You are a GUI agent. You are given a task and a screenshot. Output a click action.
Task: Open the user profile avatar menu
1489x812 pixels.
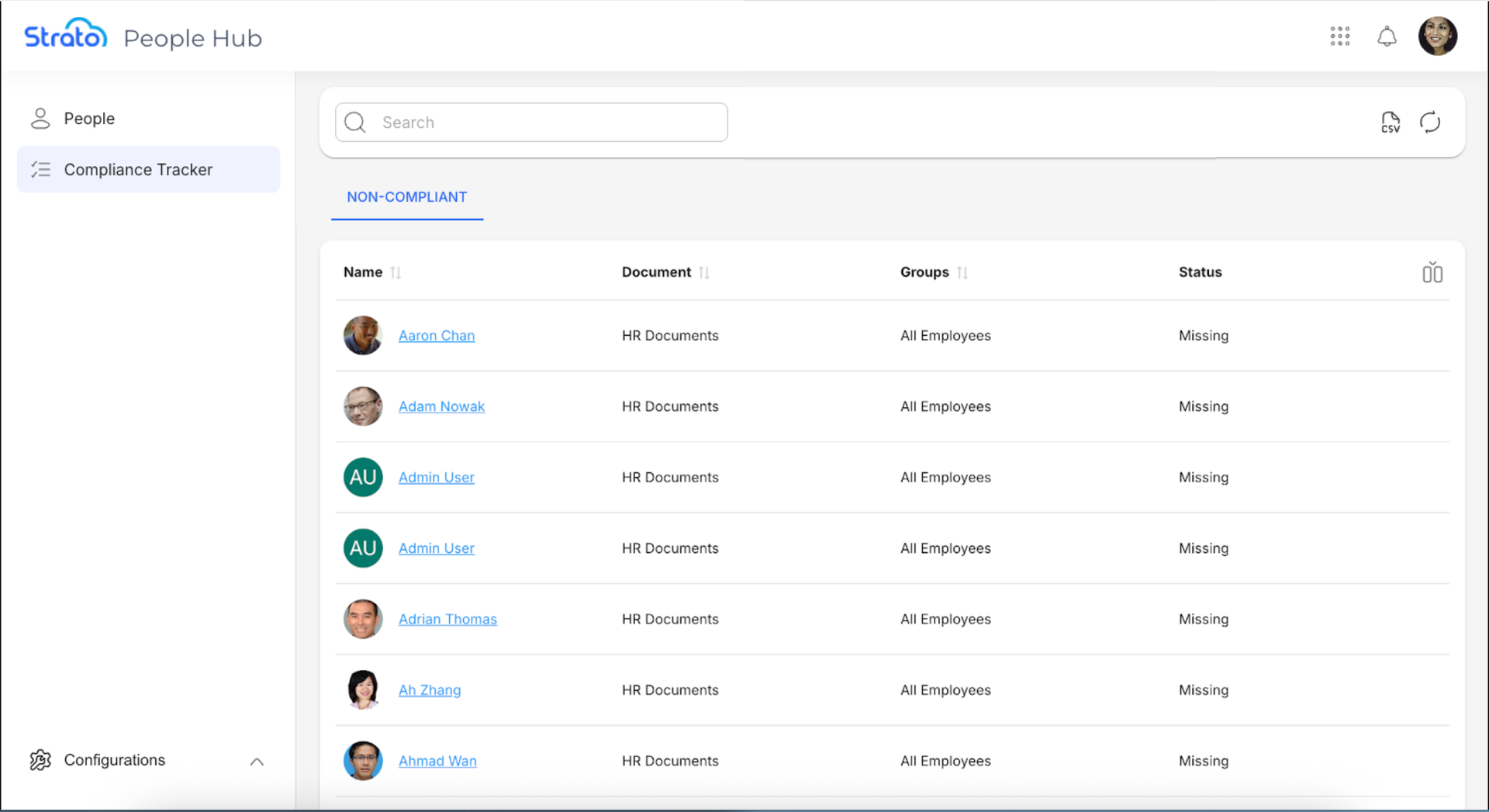(x=1437, y=36)
